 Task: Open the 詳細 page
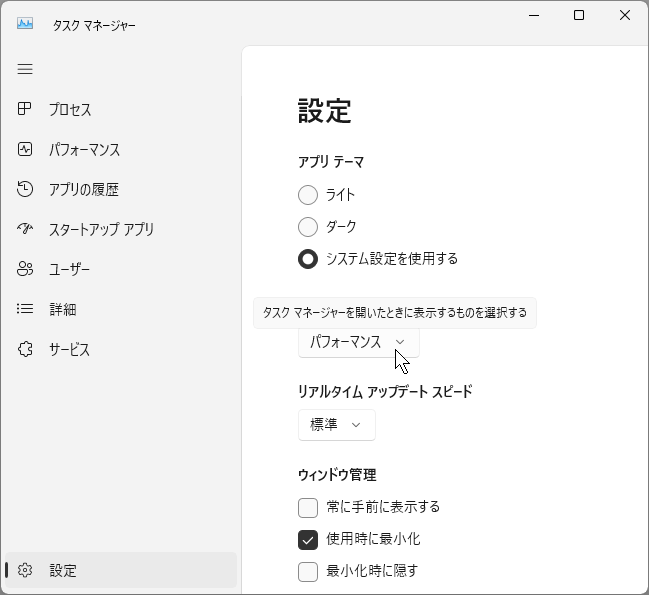[x=121, y=309]
